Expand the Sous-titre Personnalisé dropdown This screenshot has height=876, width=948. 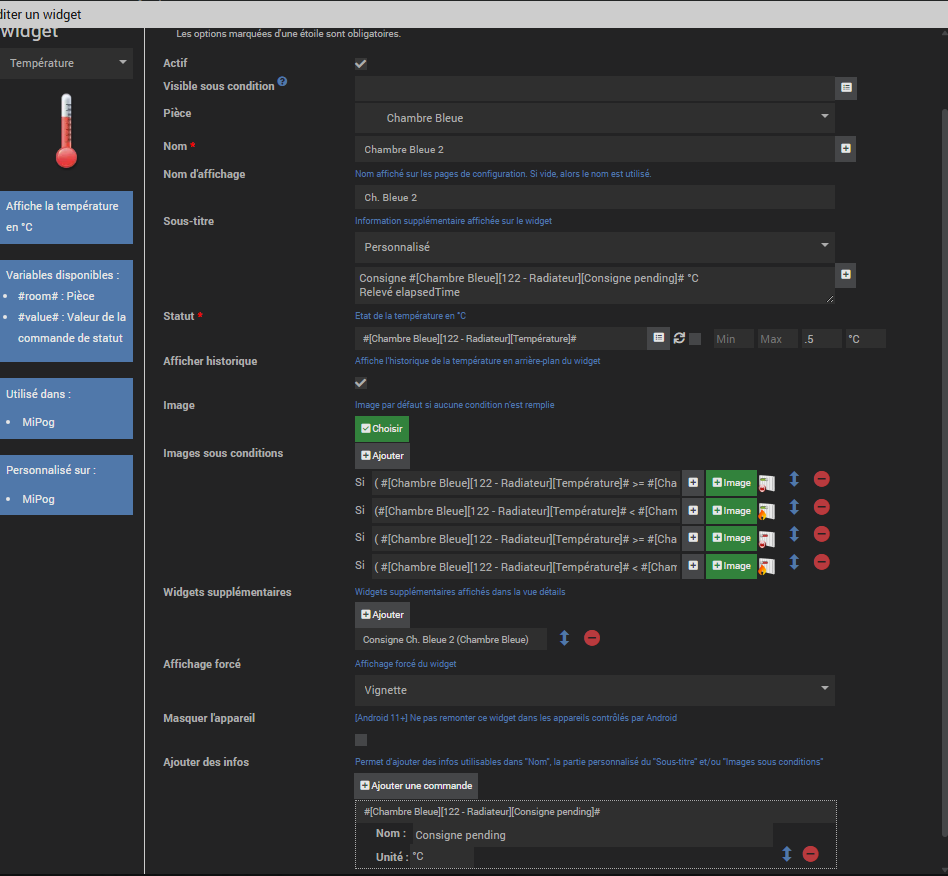(594, 246)
